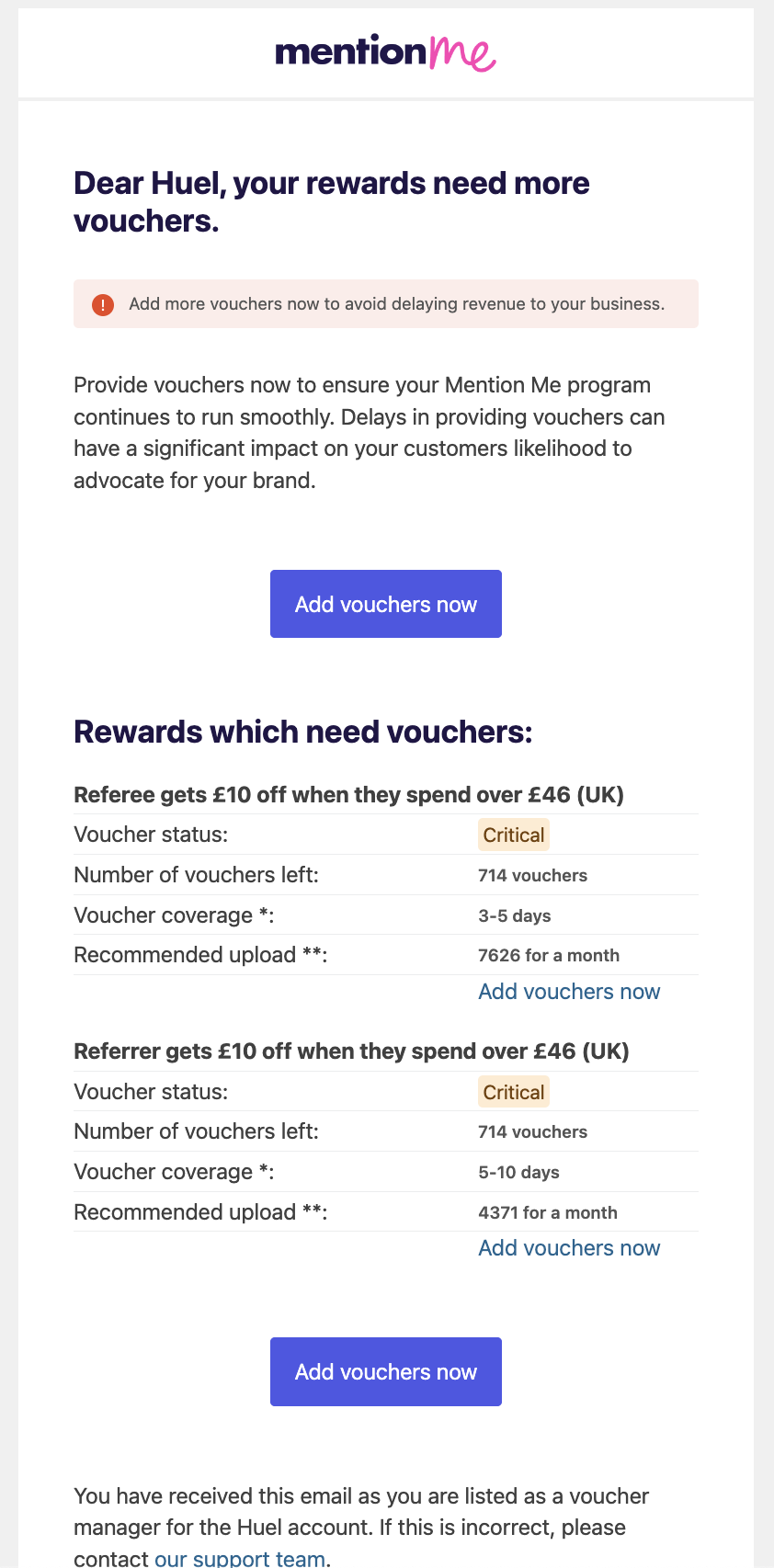774x1568 pixels.
Task: Open Add vouchers now link under Referee reward
Action: click(x=569, y=992)
